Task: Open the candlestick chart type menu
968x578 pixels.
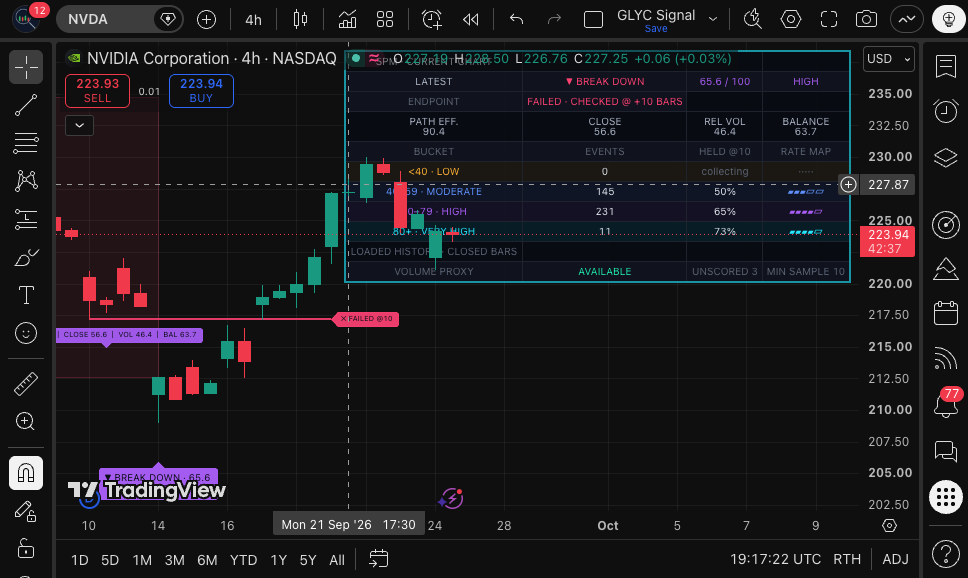Action: [301, 19]
